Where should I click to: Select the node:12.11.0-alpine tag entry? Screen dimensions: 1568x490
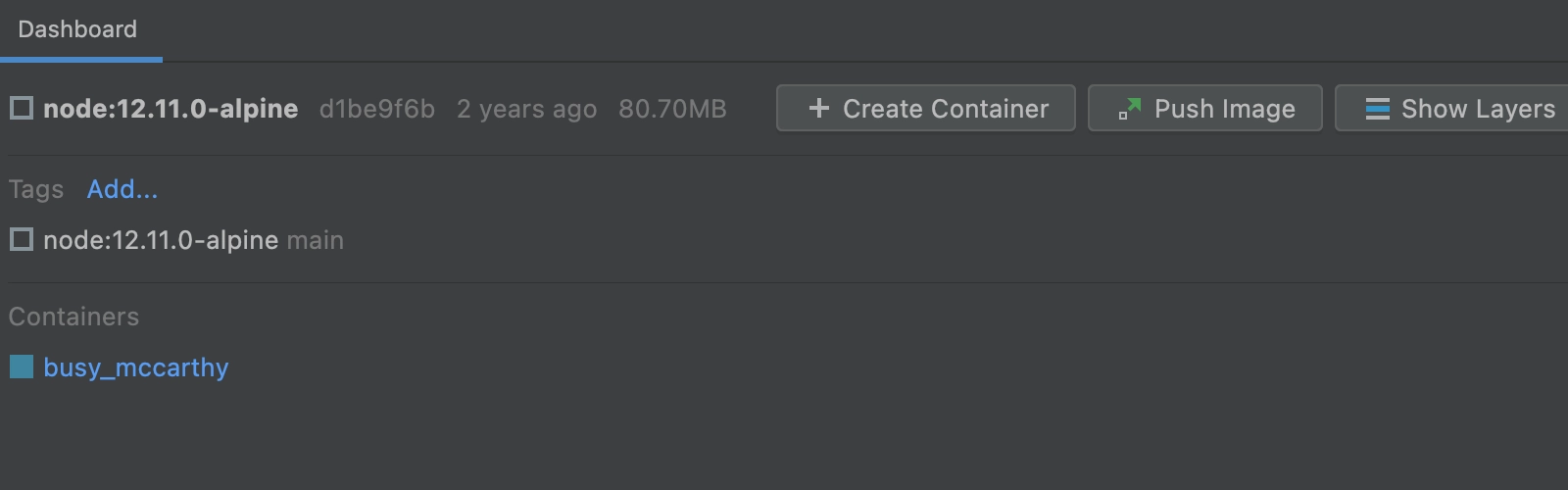[161, 240]
